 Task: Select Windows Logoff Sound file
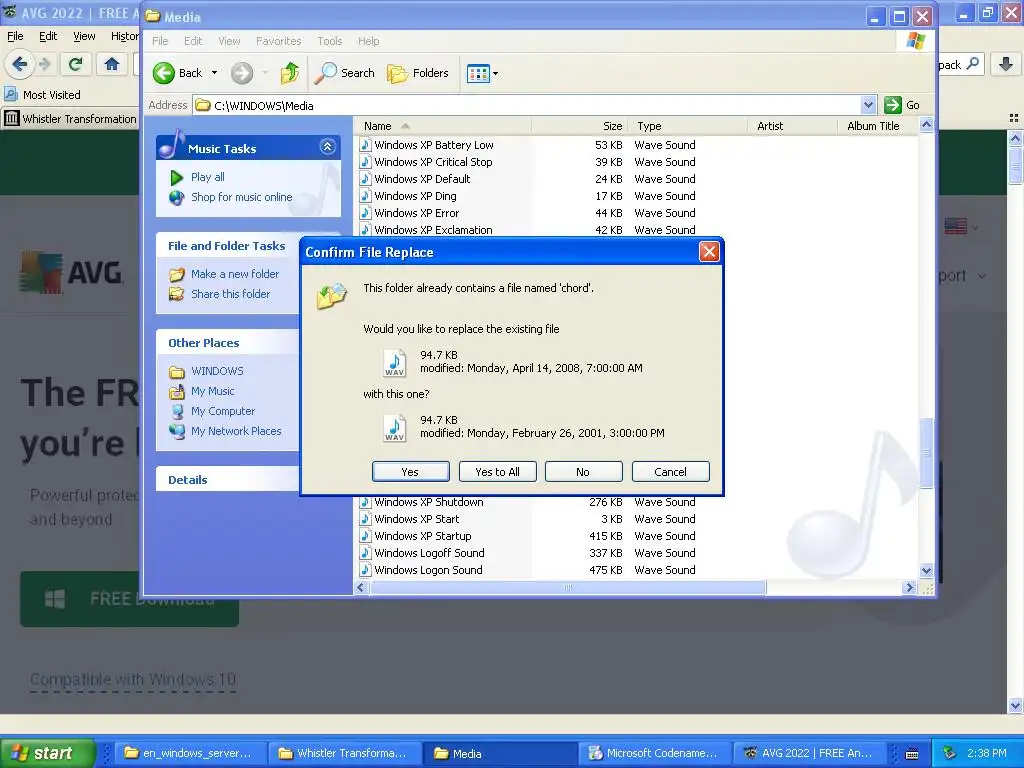(429, 553)
